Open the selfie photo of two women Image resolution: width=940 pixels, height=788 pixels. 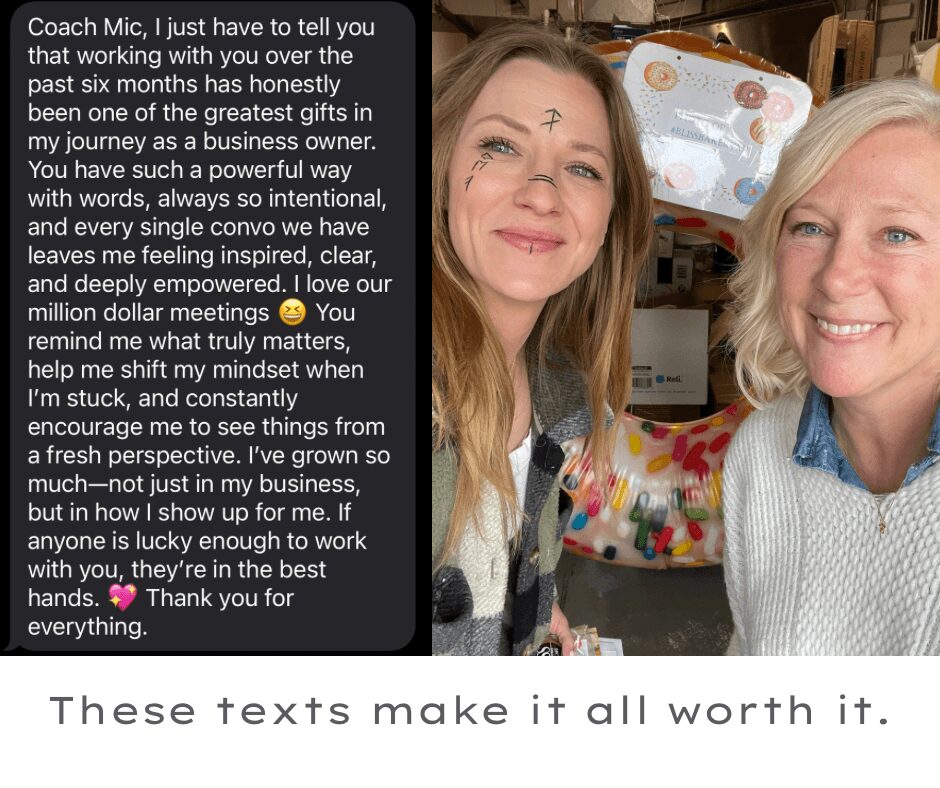point(686,327)
